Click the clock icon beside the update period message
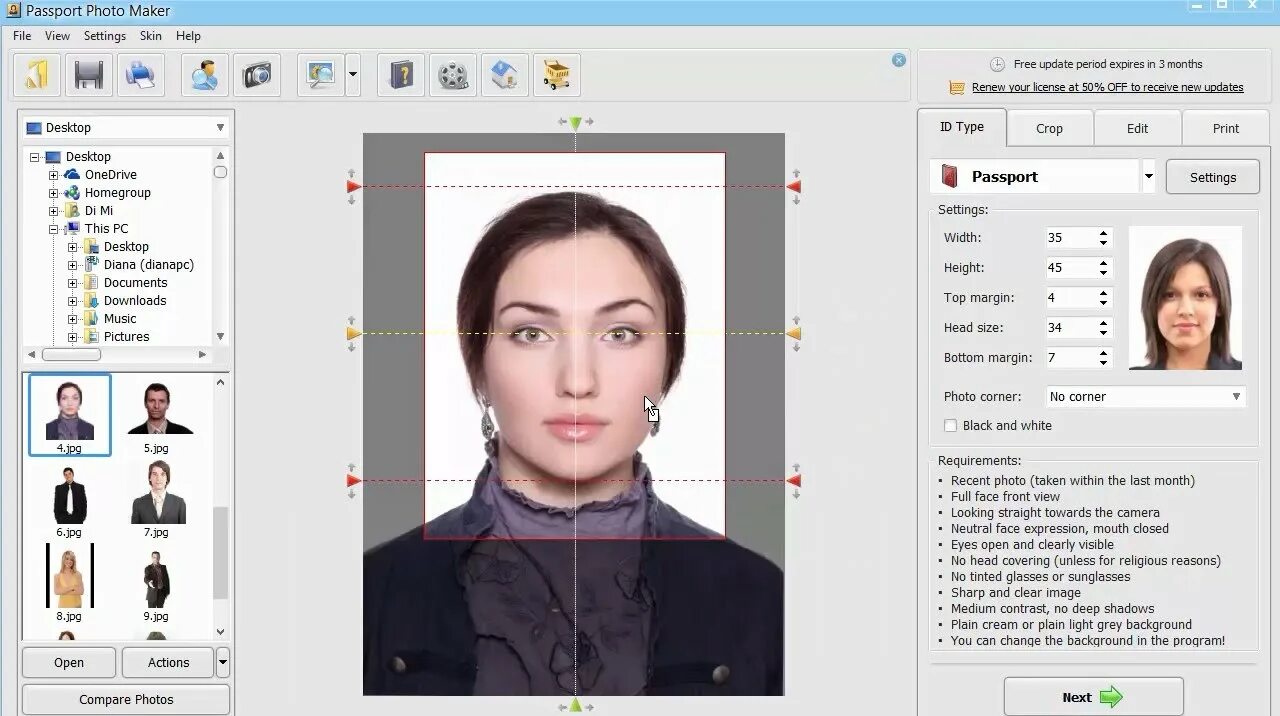 tap(997, 64)
